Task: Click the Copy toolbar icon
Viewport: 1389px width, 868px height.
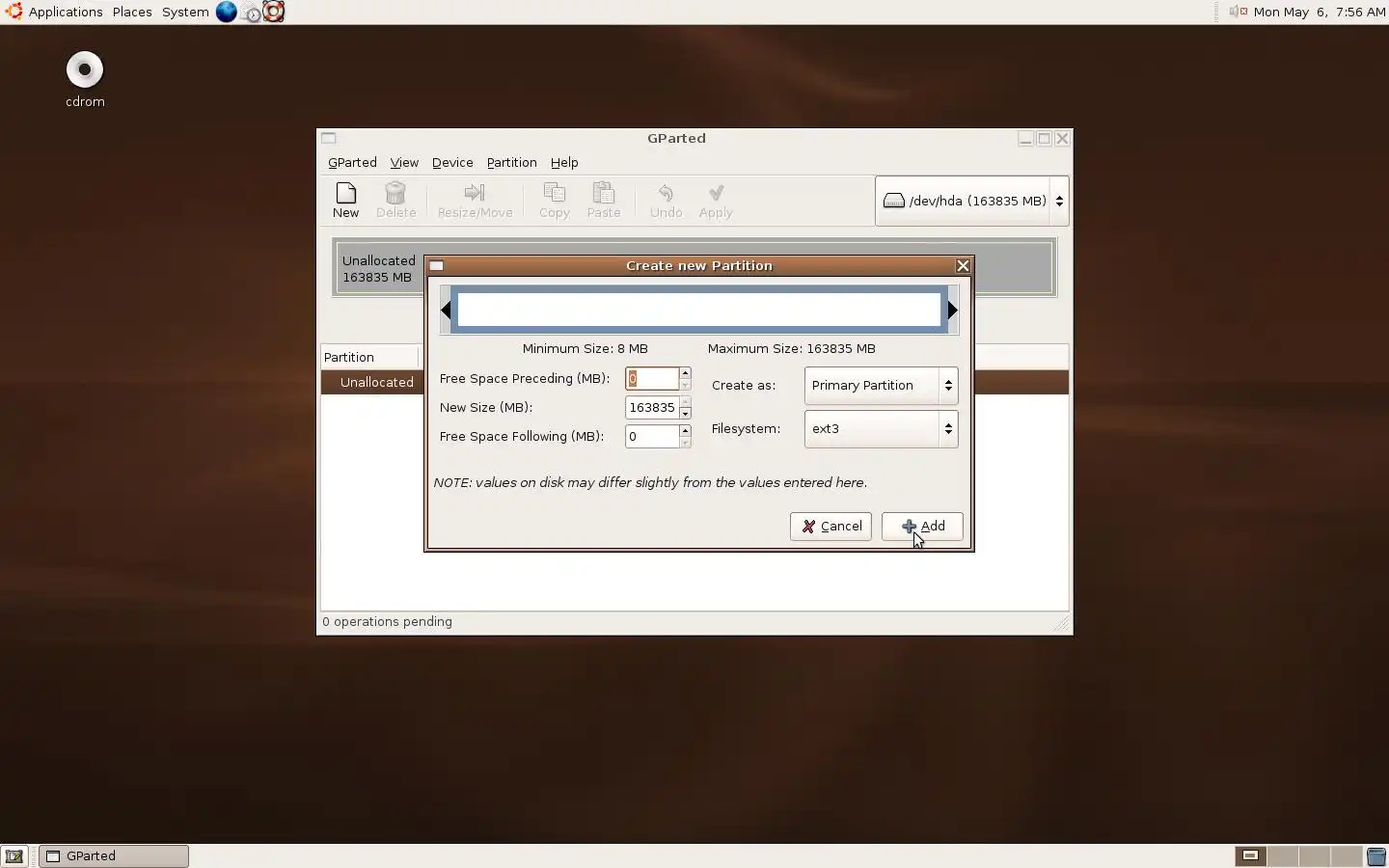Action: click(554, 201)
